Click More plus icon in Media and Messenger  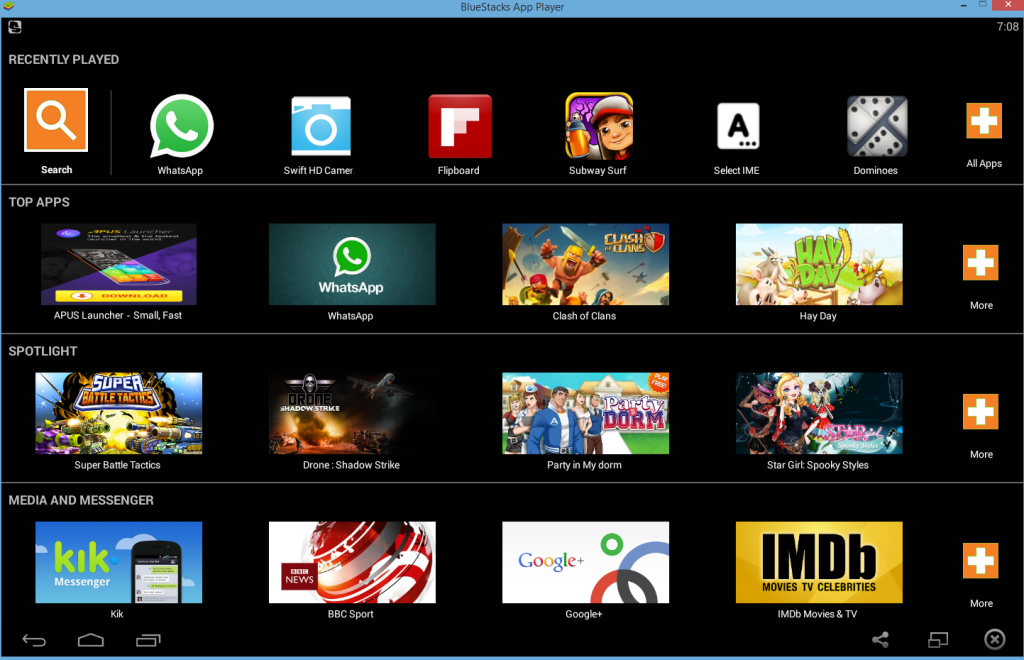(980, 560)
